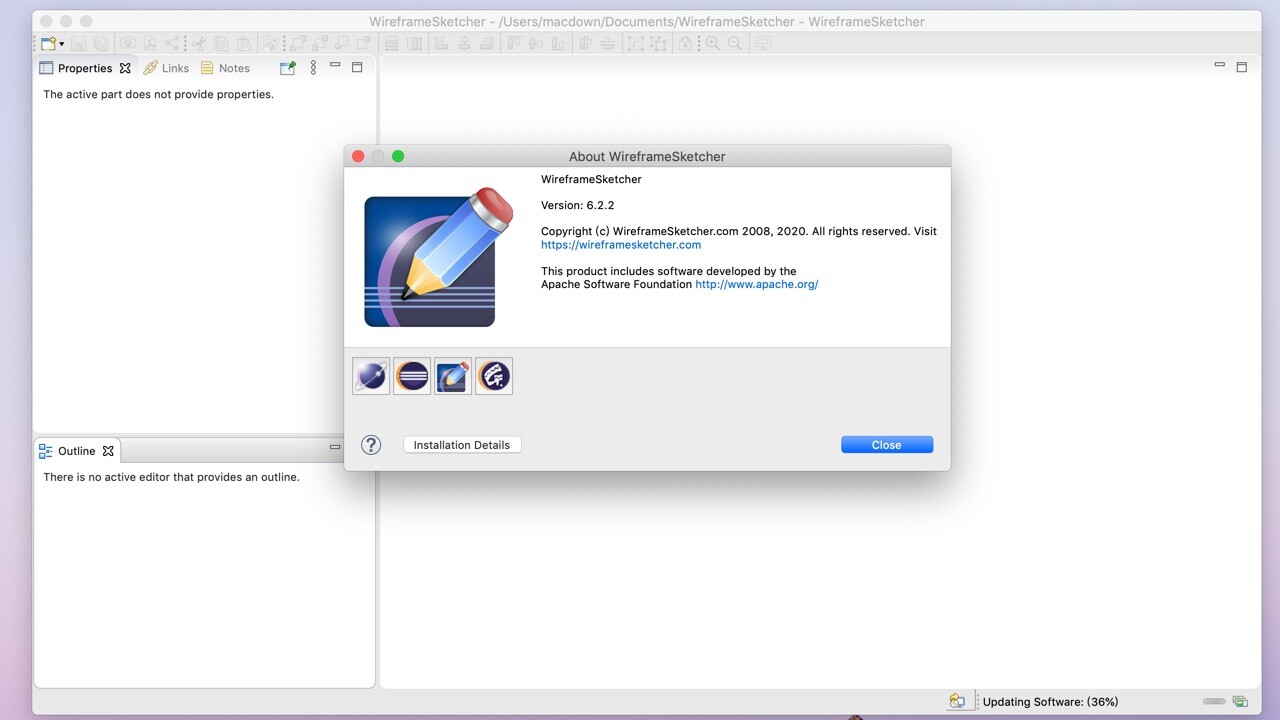Close the Properties tab
The width and height of the screenshot is (1280, 720).
(x=125, y=68)
